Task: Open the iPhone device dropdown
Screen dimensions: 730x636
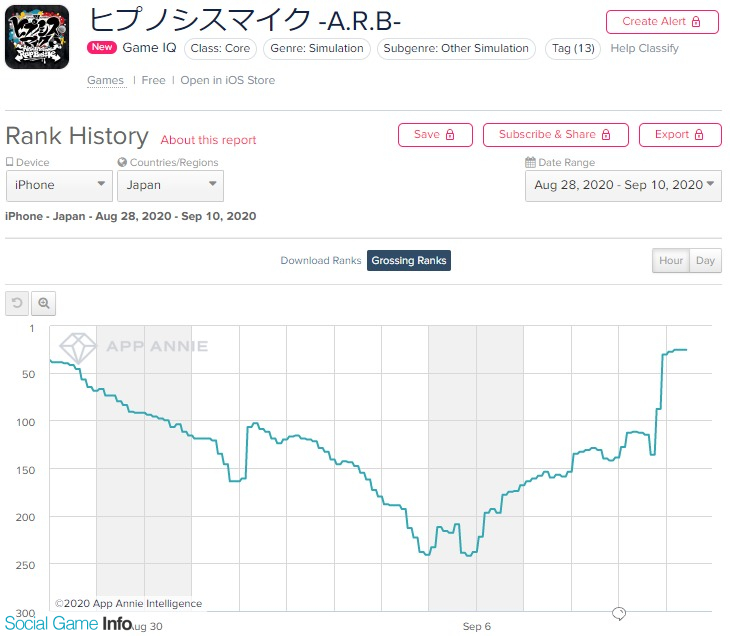Action: [59, 185]
